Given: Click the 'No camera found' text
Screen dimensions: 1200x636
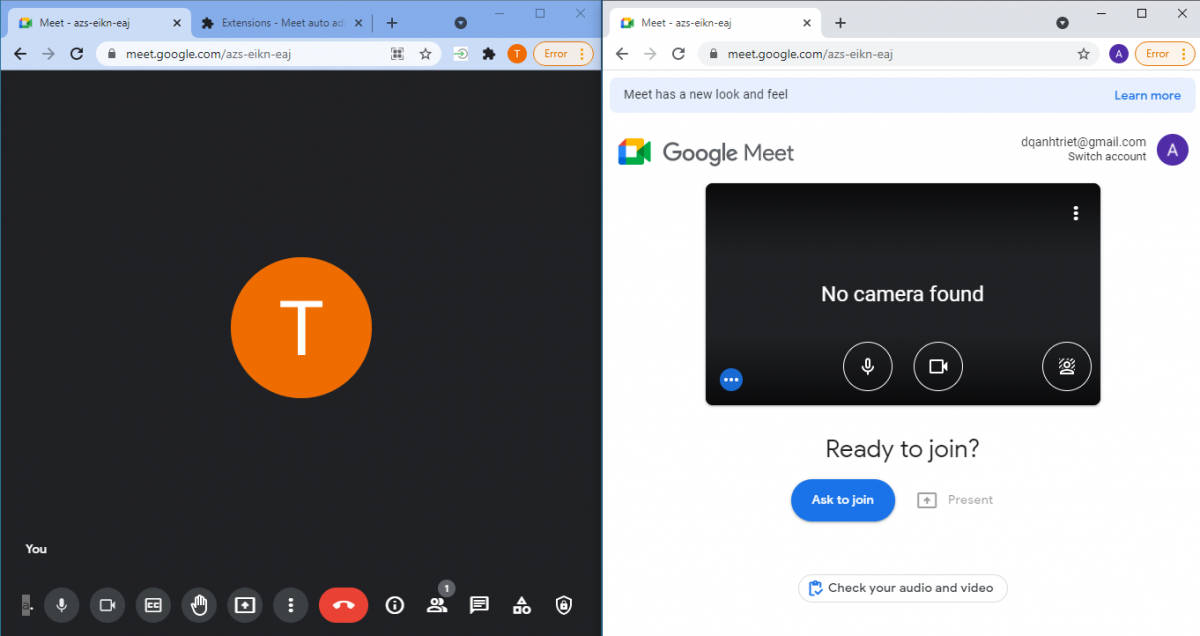Looking at the screenshot, I should click(x=902, y=294).
